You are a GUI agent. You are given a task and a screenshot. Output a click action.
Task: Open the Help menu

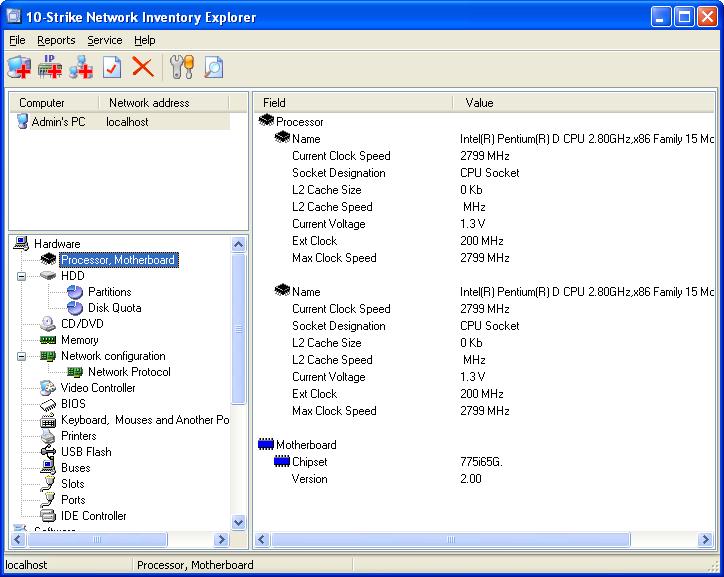pyautogui.click(x=145, y=41)
